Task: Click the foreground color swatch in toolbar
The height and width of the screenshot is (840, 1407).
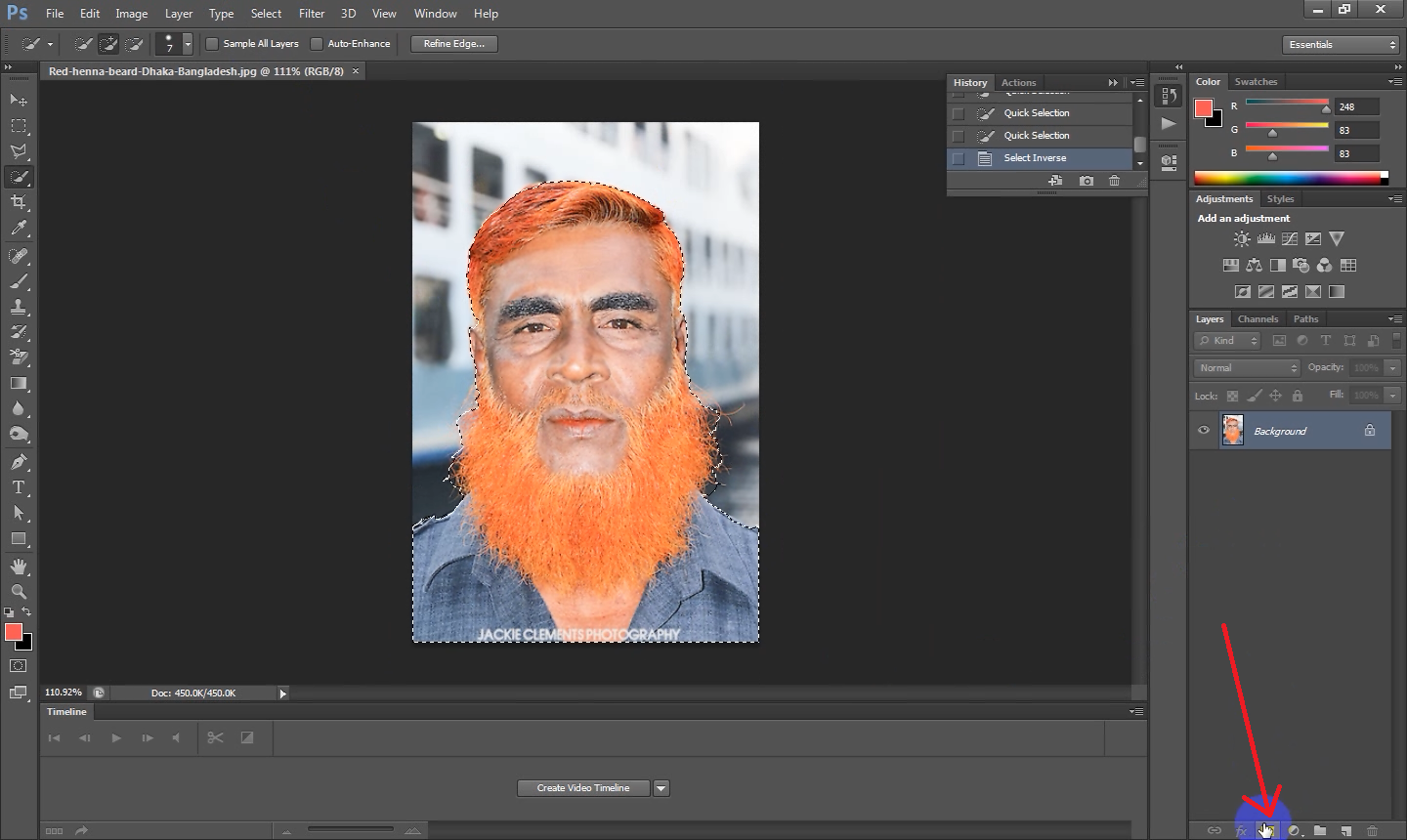Action: (14, 633)
